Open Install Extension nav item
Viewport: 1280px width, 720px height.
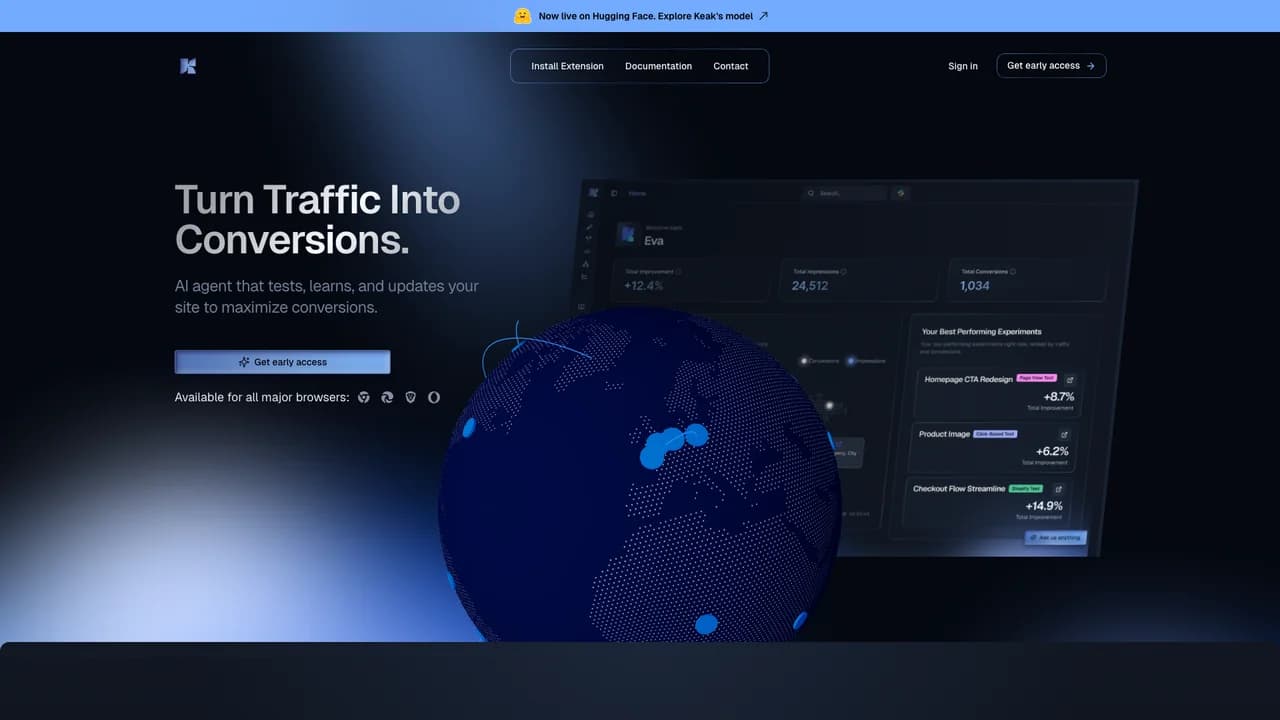[567, 66]
